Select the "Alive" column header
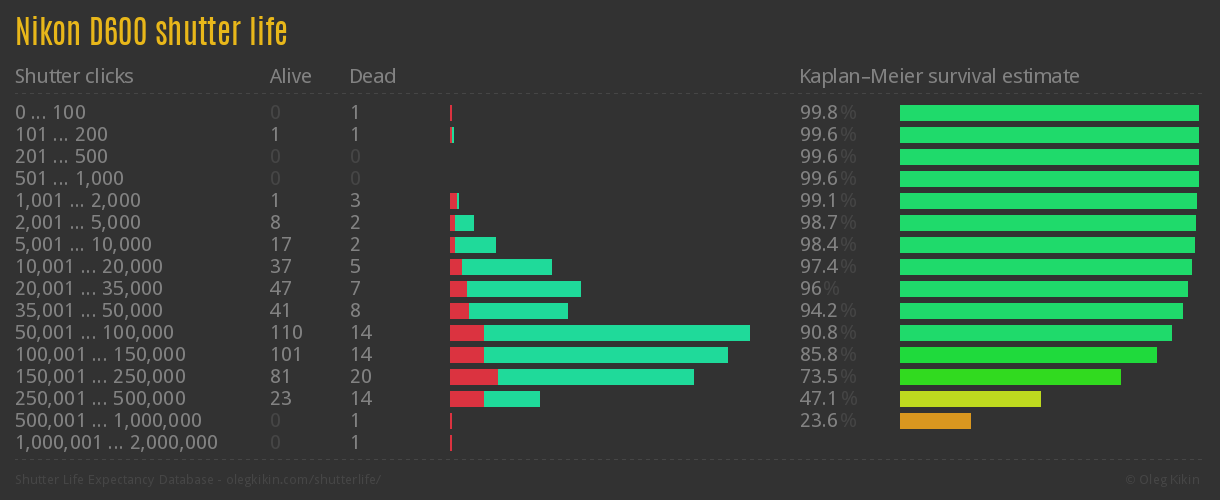 coord(290,76)
